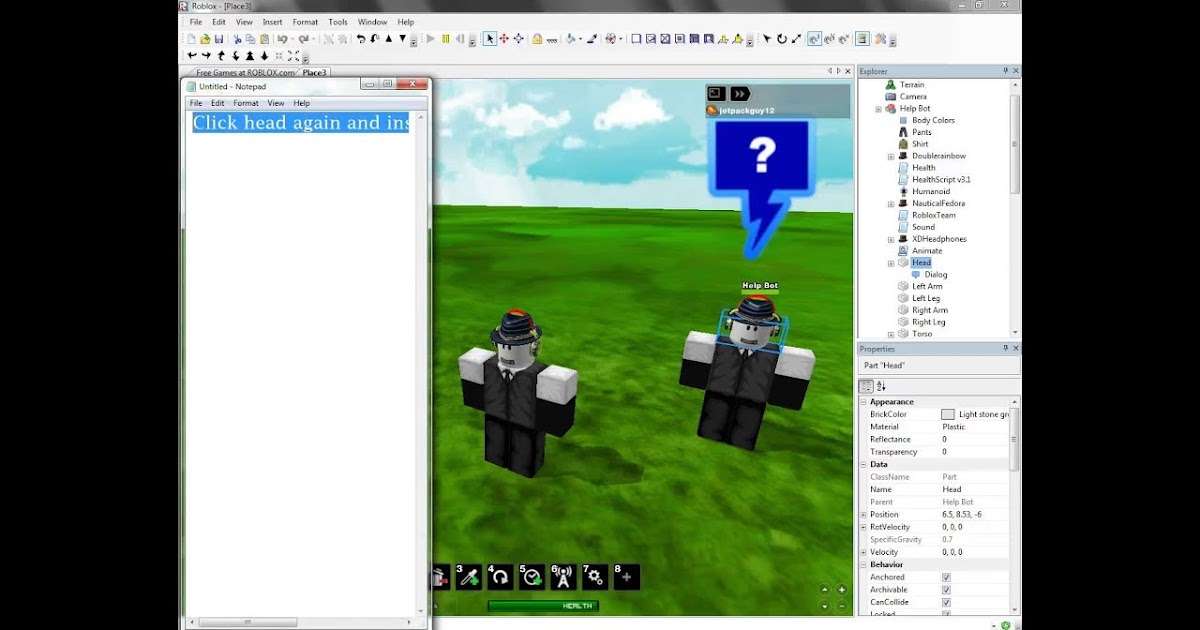Open the Window menu in Roblox Studio
The width and height of the screenshot is (1200, 630).
(372, 22)
